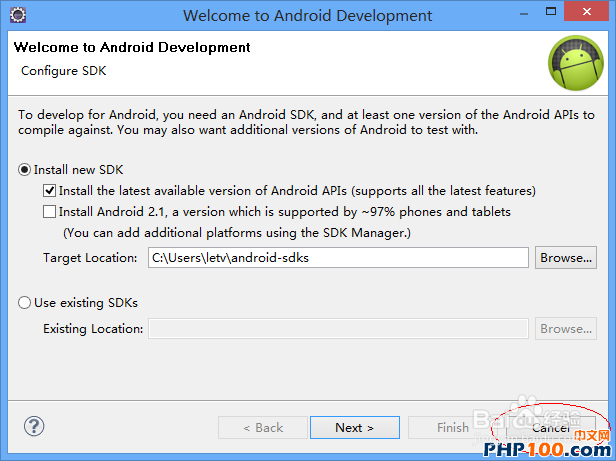Click the Android robot logo
Screen dimensions: 616x461
coord(576,63)
